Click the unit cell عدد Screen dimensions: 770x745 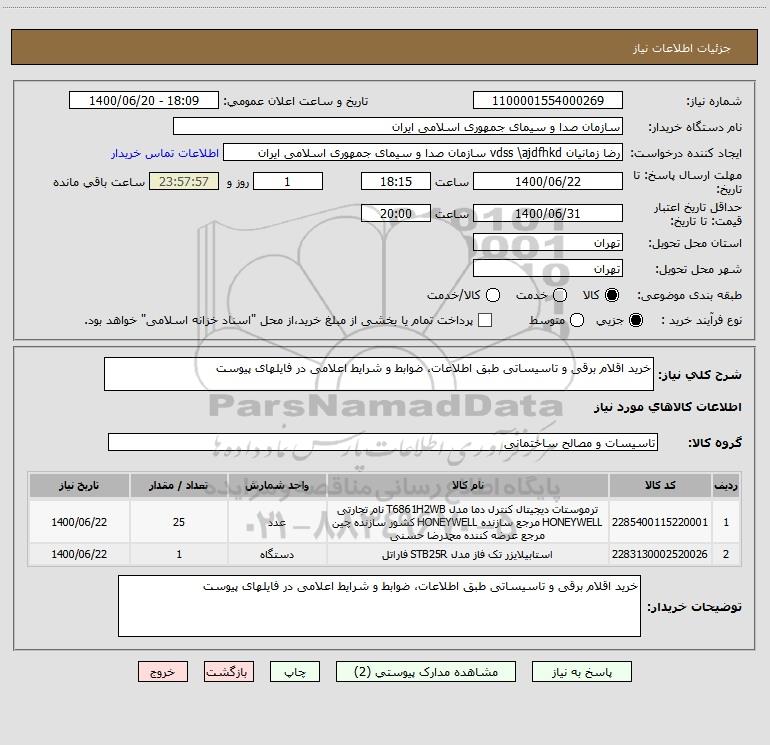click(277, 522)
